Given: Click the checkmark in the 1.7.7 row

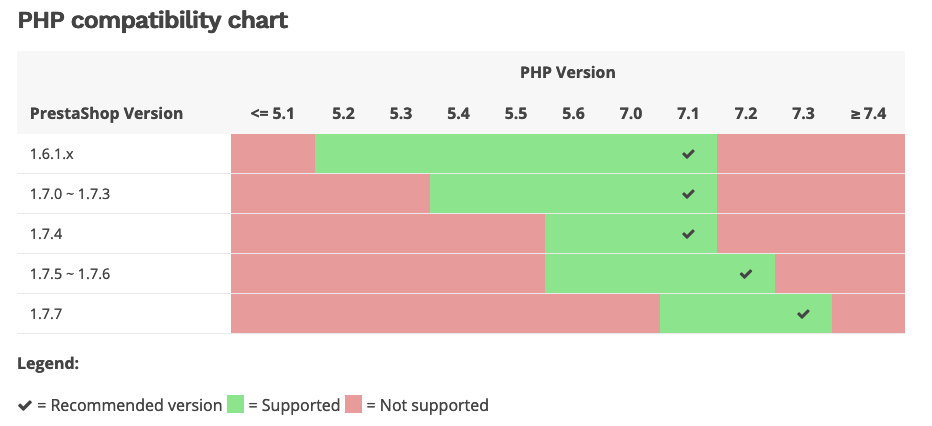Looking at the screenshot, I should pos(803,314).
